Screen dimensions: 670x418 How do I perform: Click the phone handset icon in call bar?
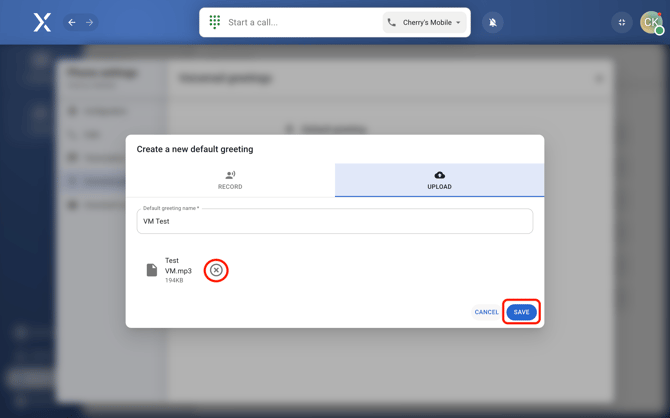(x=392, y=22)
